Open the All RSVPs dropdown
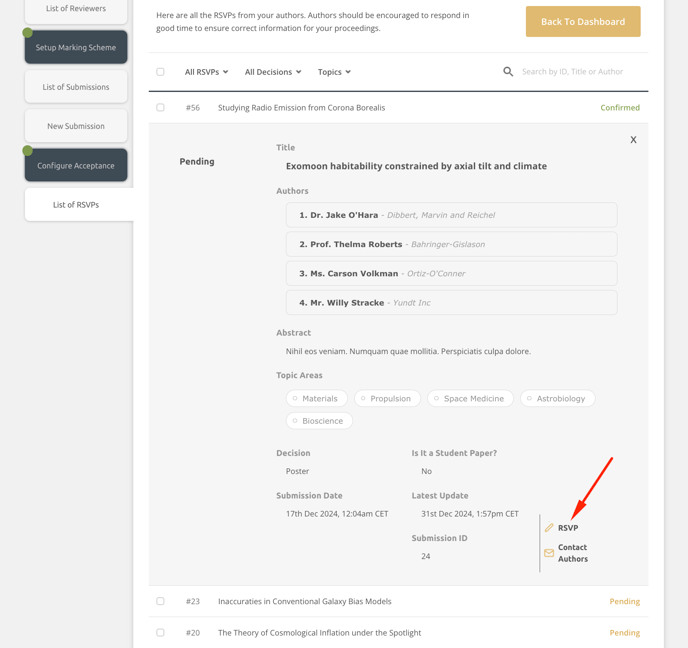The image size is (688, 648). point(206,72)
